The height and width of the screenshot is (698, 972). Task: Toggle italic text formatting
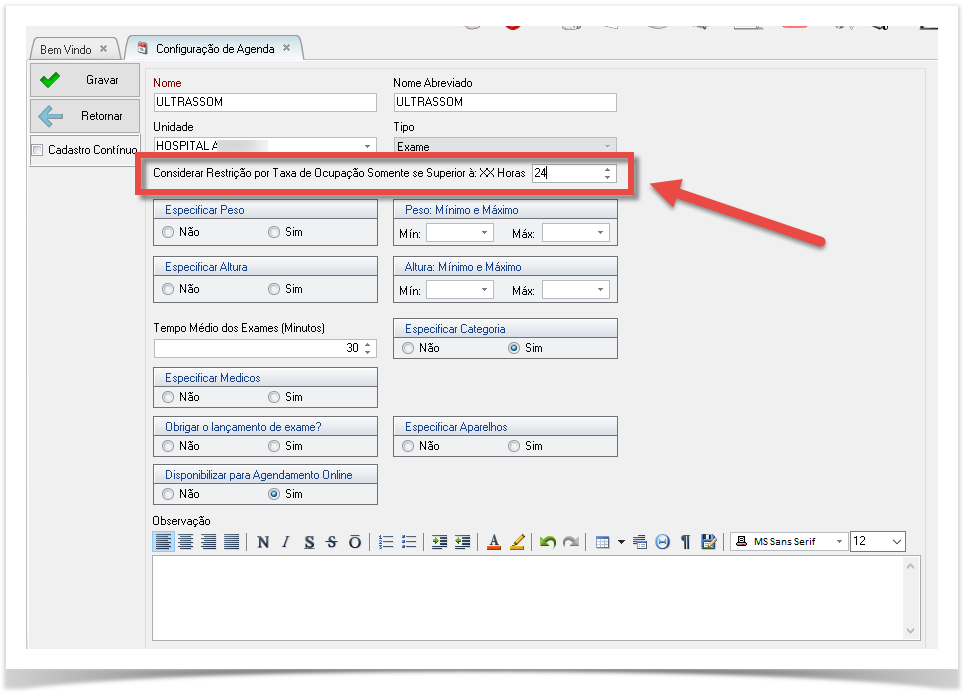tap(285, 542)
